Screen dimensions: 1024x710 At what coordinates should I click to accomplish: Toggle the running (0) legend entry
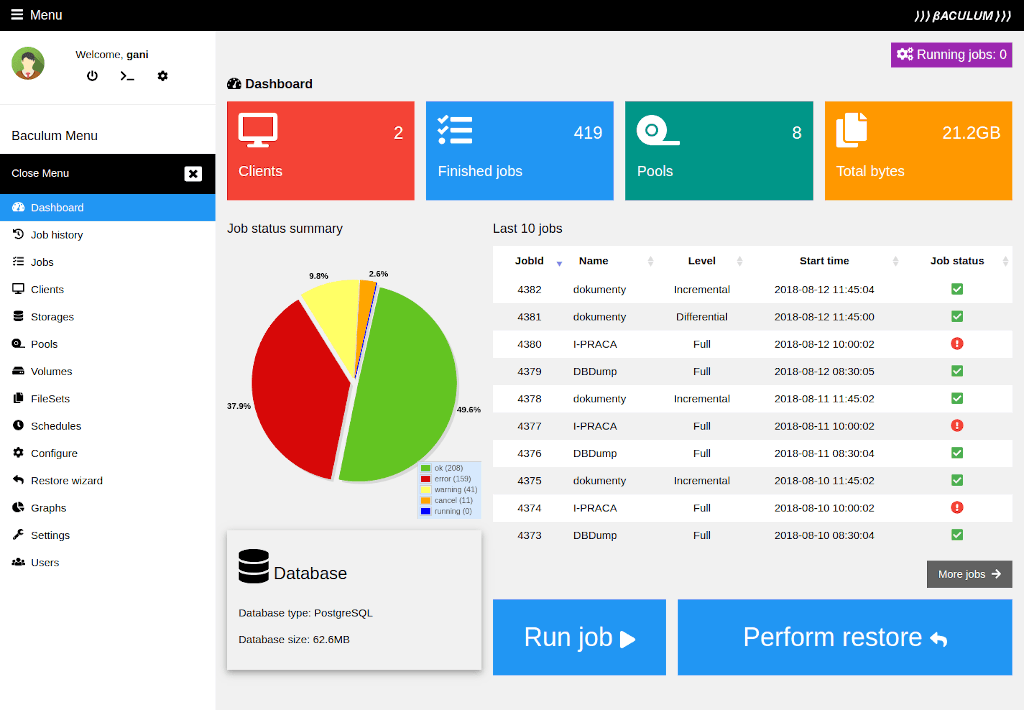pos(447,511)
